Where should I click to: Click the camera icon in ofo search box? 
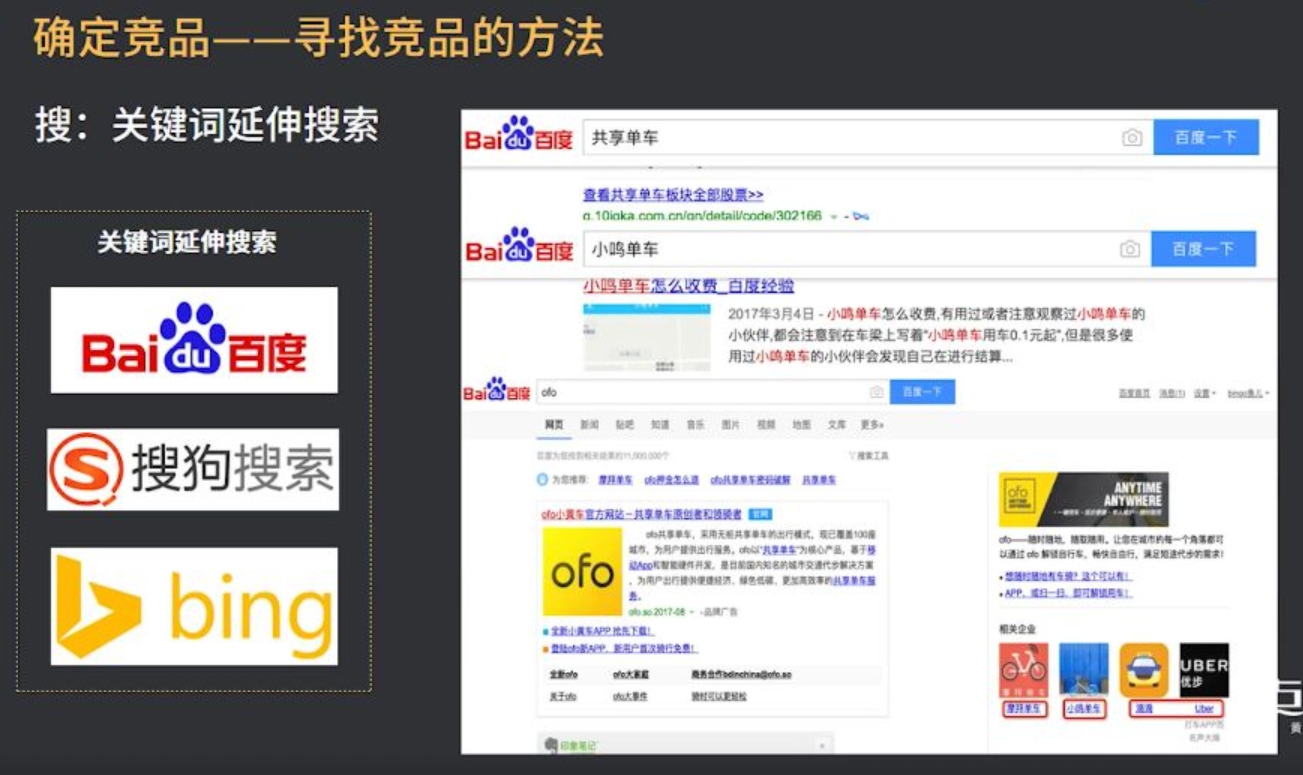click(x=877, y=392)
